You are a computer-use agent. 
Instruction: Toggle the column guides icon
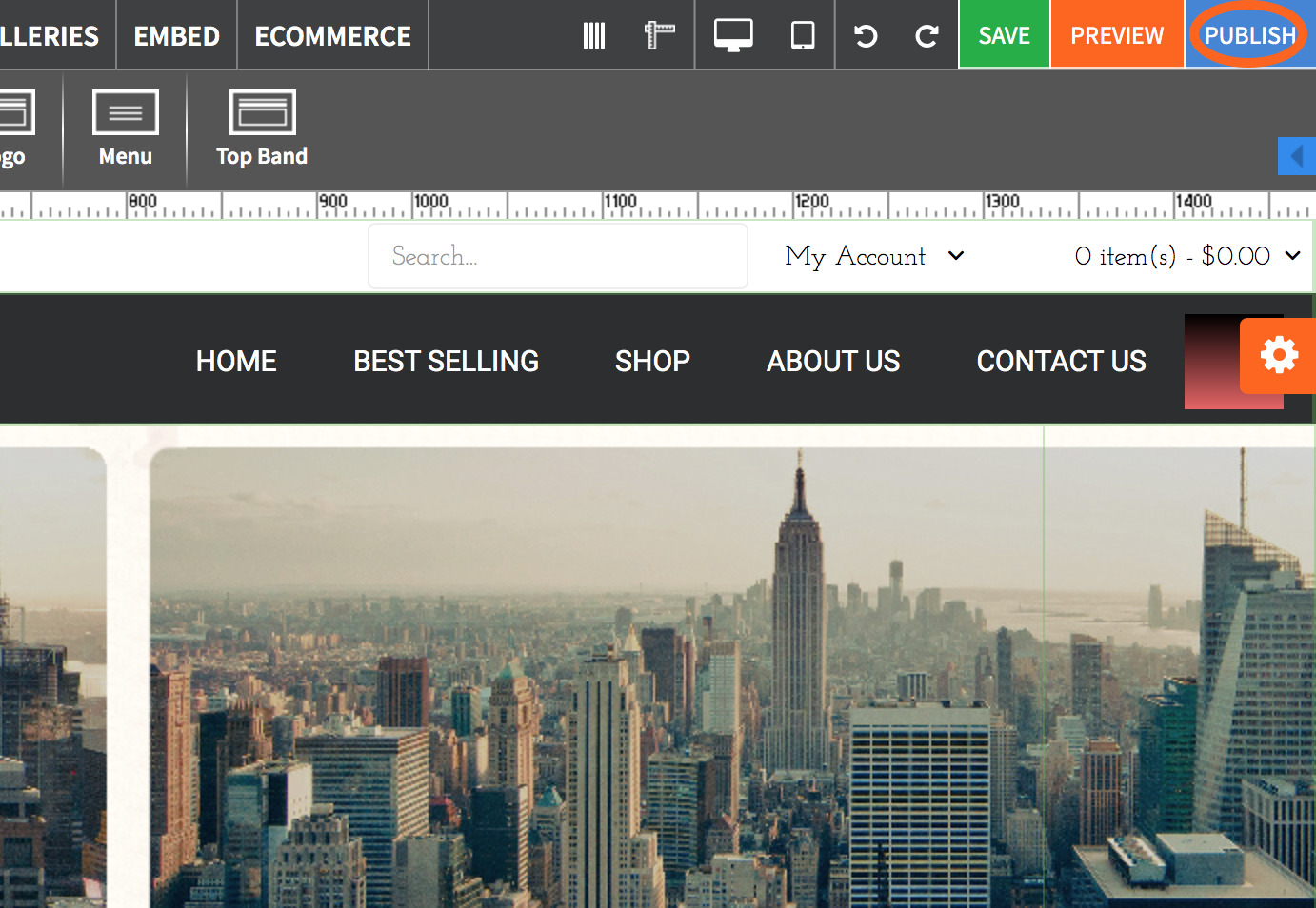[594, 36]
